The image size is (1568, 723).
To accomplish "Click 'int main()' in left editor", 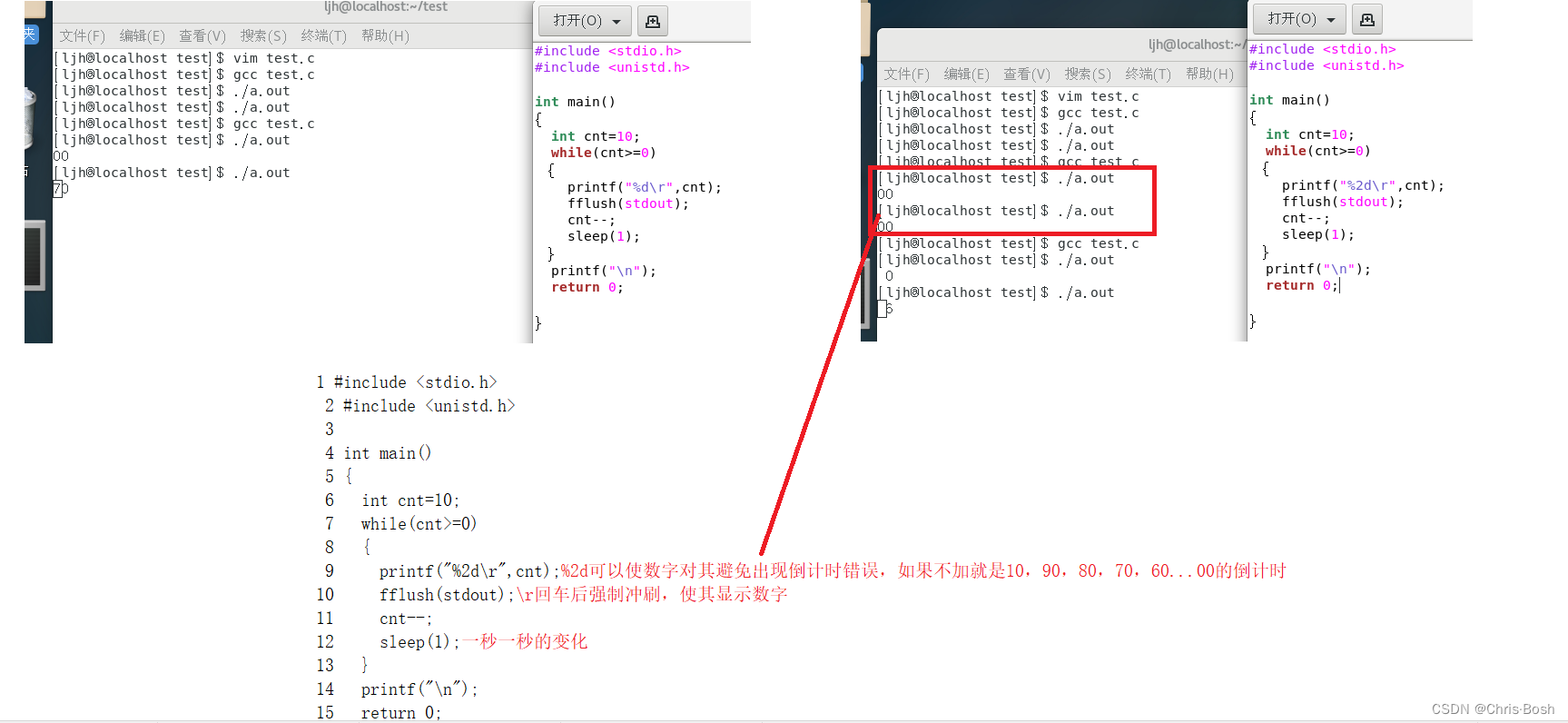I will pos(575,102).
